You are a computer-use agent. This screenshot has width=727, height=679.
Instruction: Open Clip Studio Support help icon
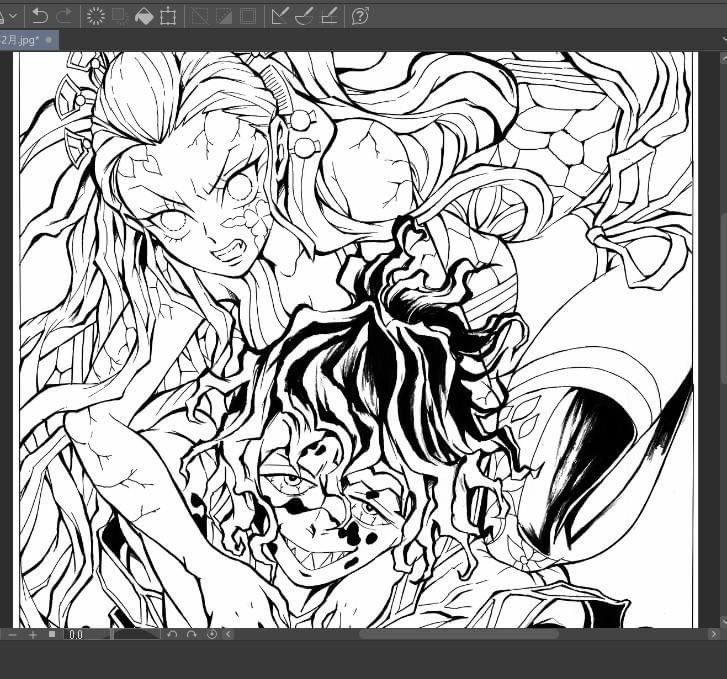360,16
